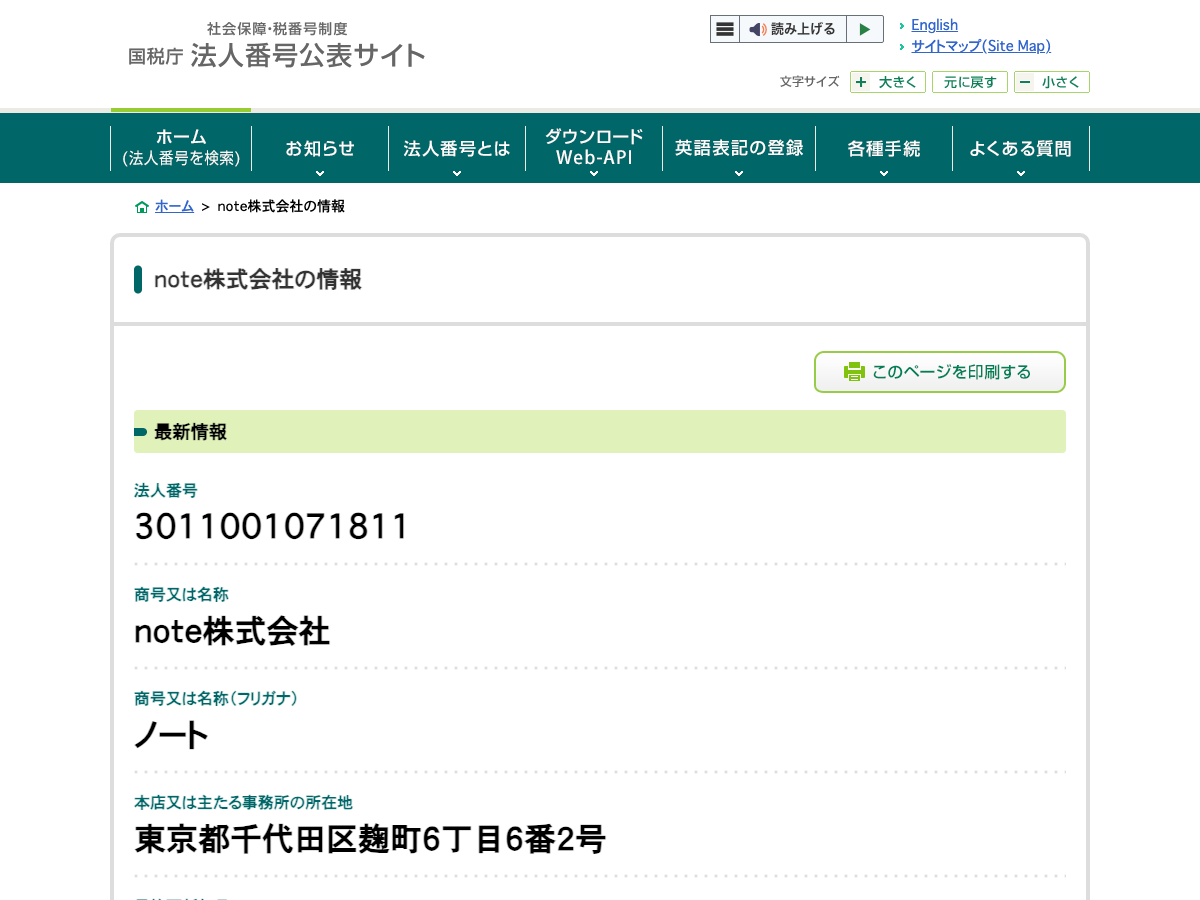Image resolution: width=1200 pixels, height=900 pixels.
Task: Open the よくある質問 menu
Action: [1021, 148]
